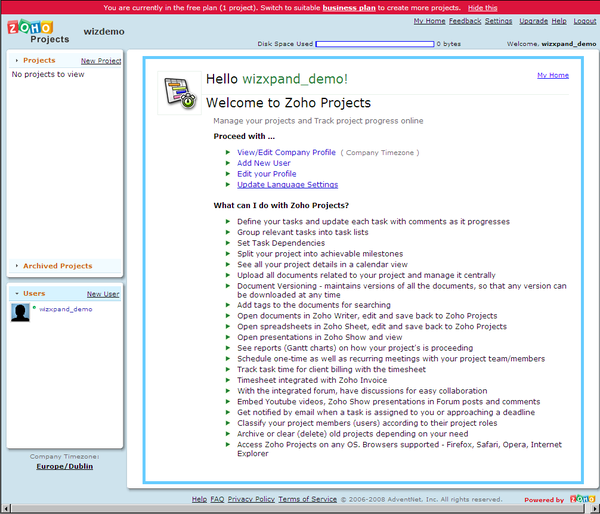
Task: Click the Zoho Projects logo
Action: 38,31
